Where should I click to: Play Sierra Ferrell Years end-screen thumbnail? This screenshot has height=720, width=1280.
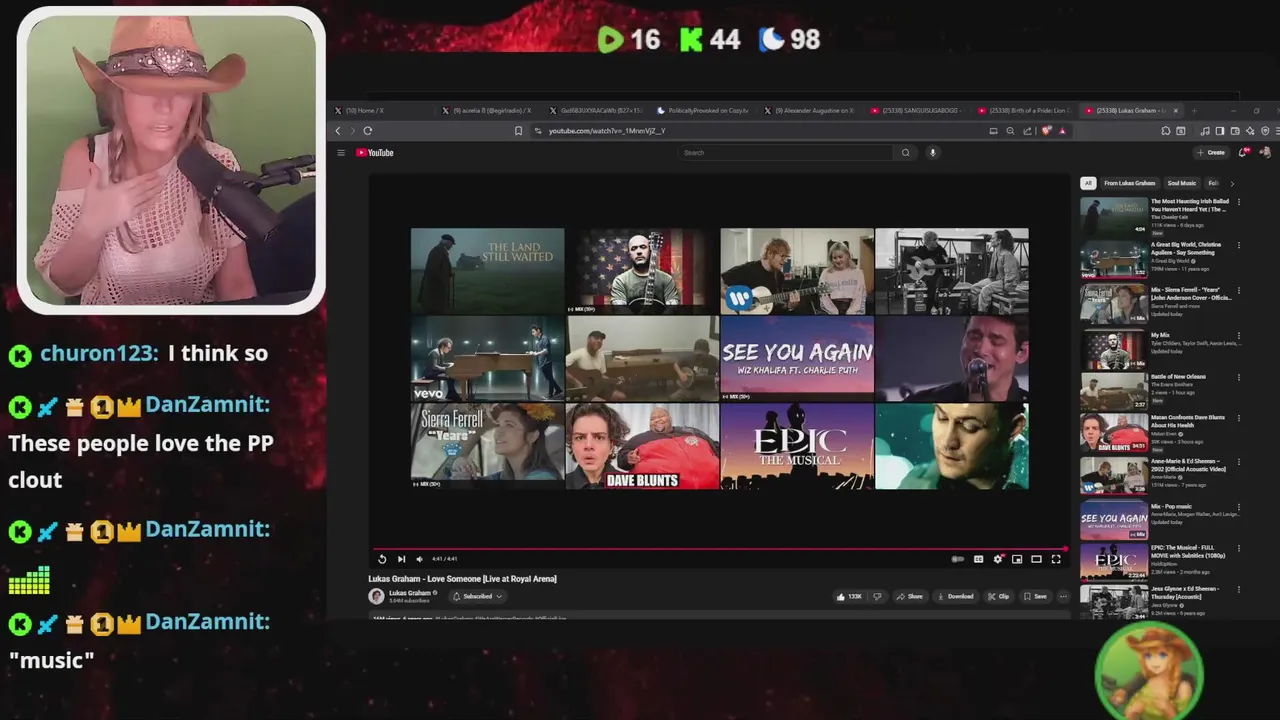[487, 446]
